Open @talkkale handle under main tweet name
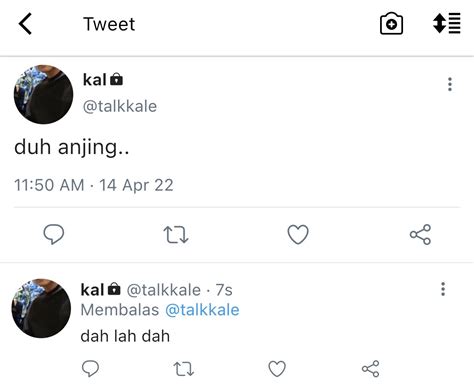Viewport: 474px width, 387px height. pos(120,107)
